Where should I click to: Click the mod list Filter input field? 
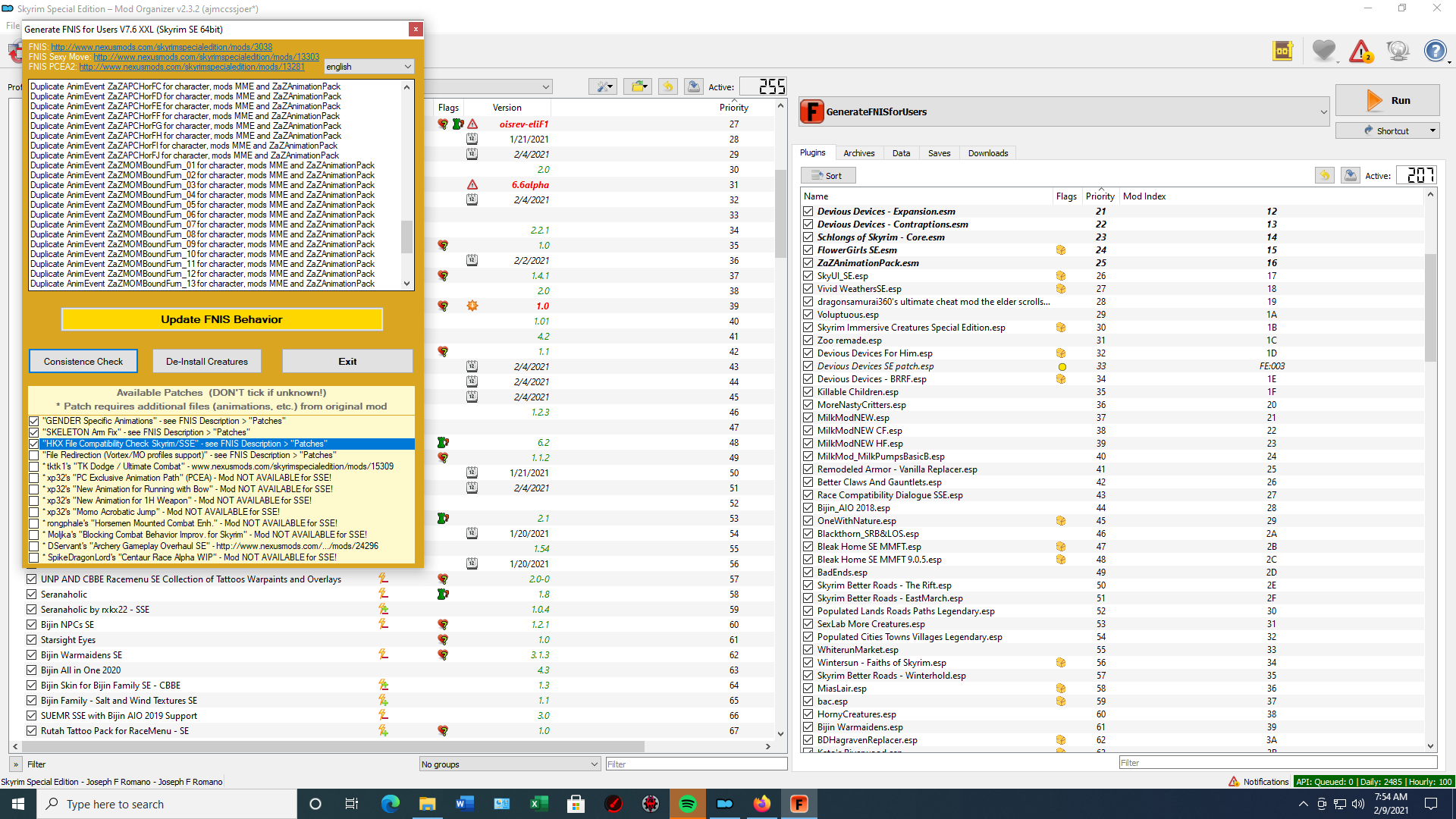pyautogui.click(x=696, y=764)
